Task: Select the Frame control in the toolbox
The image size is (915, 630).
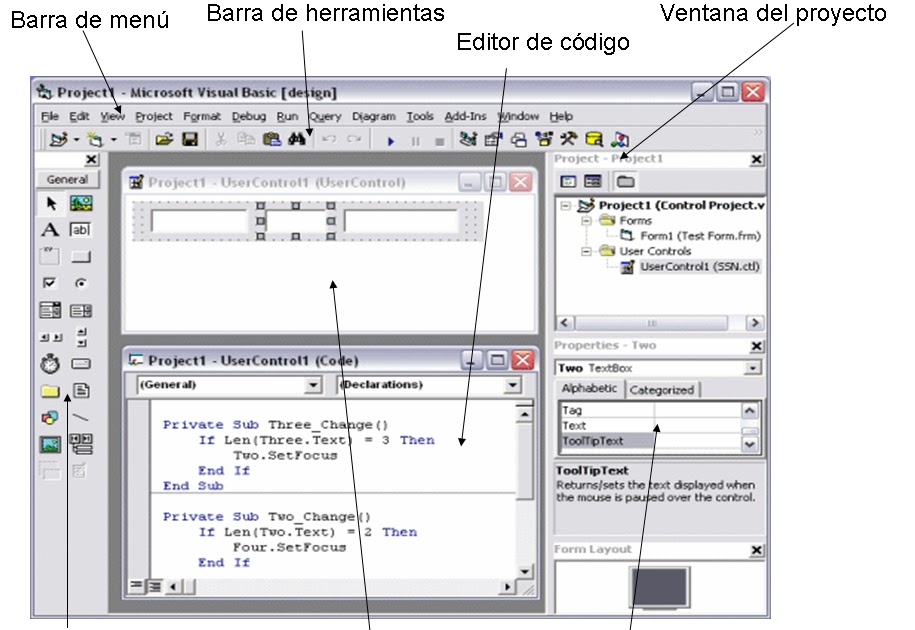Action: pyautogui.click(x=50, y=256)
